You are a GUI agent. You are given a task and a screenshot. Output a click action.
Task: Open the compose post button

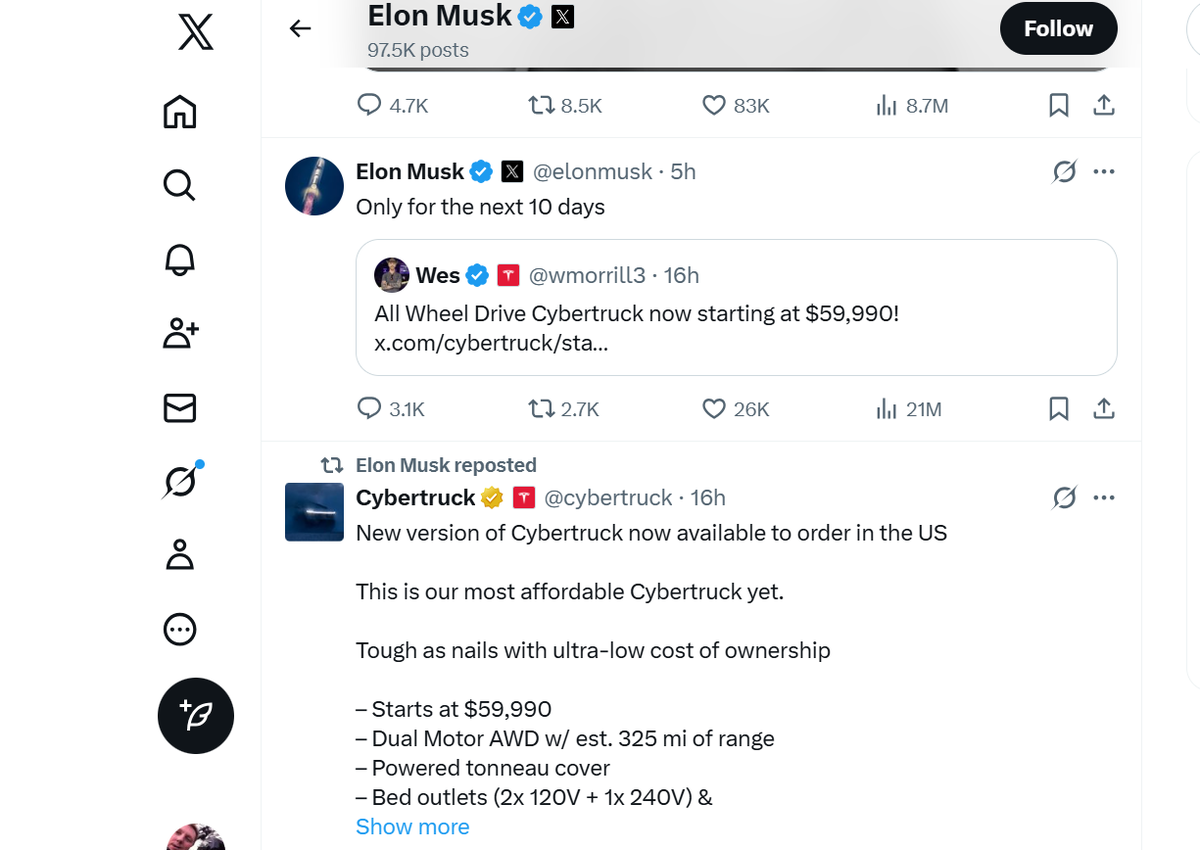click(x=195, y=716)
